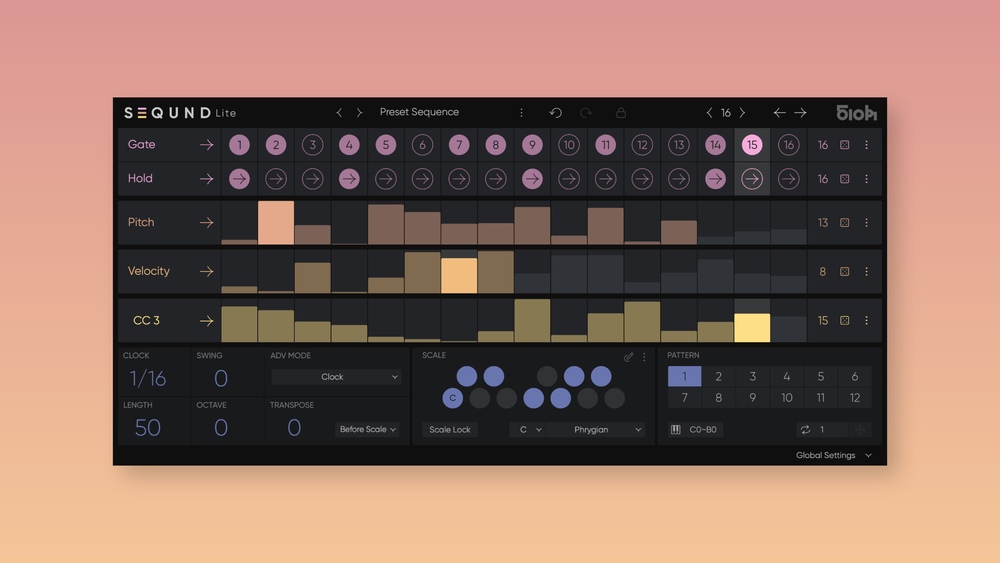Disable the C note in scale keyboard
Viewport: 1000px width, 563px height.
(x=453, y=398)
